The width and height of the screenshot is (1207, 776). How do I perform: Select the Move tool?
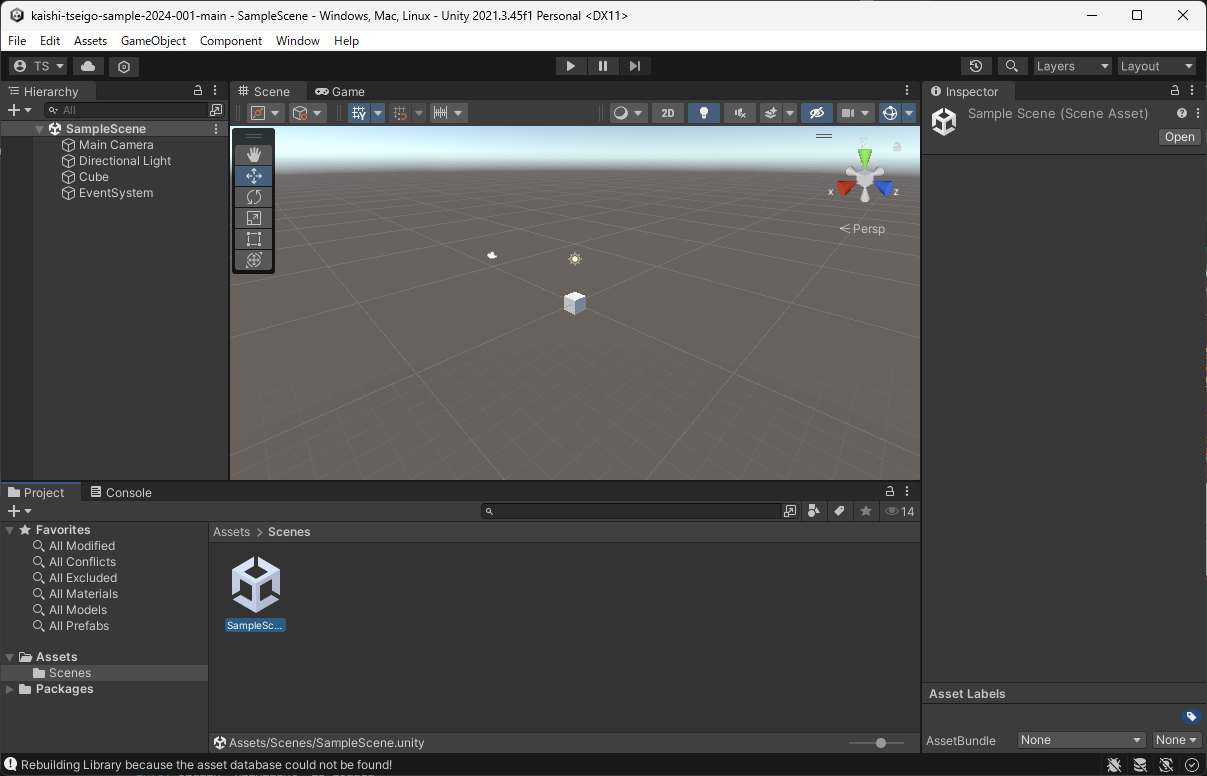tap(254, 176)
